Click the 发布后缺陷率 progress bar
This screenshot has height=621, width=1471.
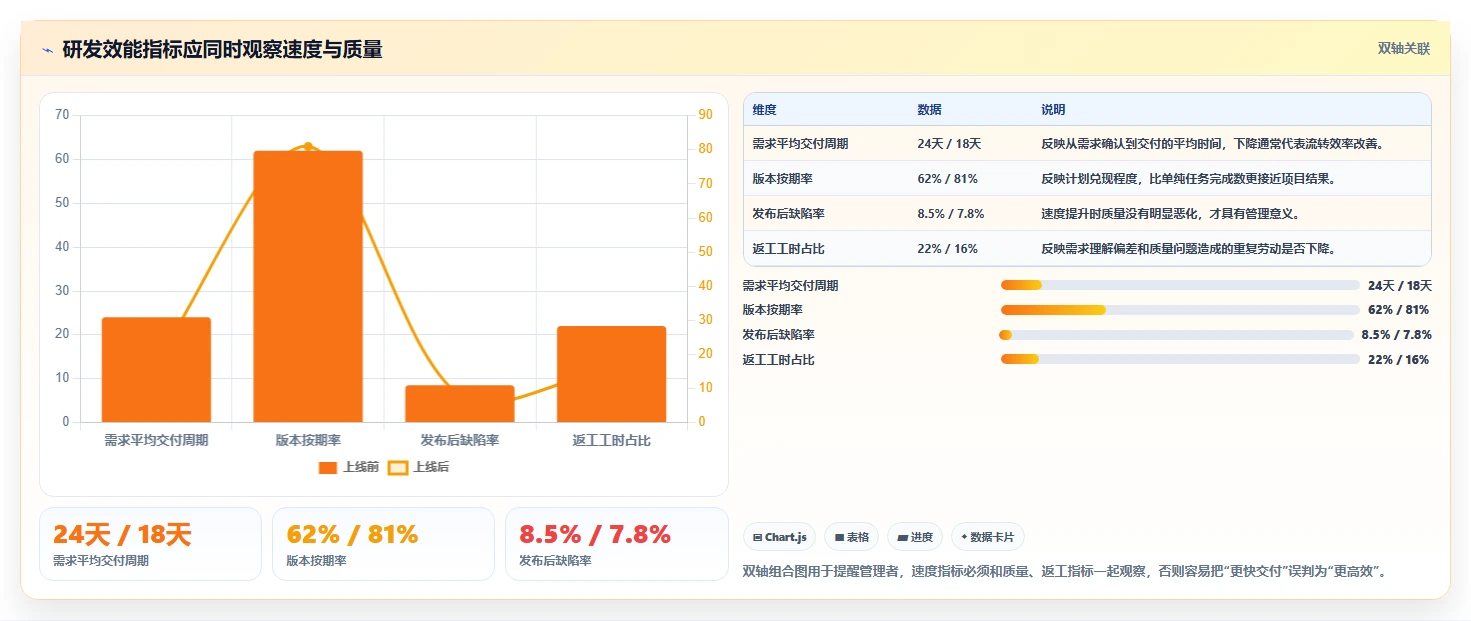click(x=1177, y=335)
